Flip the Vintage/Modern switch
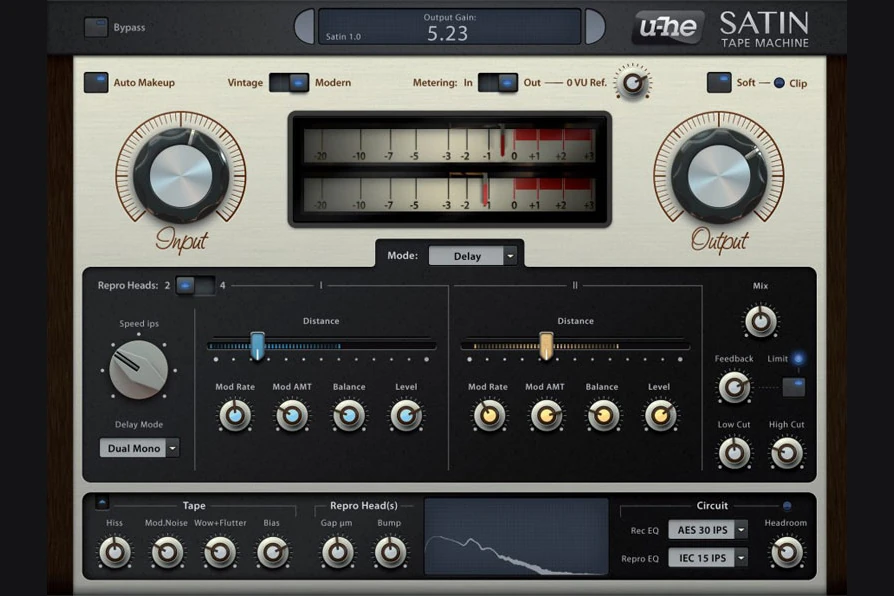This screenshot has width=894, height=596. pos(289,83)
